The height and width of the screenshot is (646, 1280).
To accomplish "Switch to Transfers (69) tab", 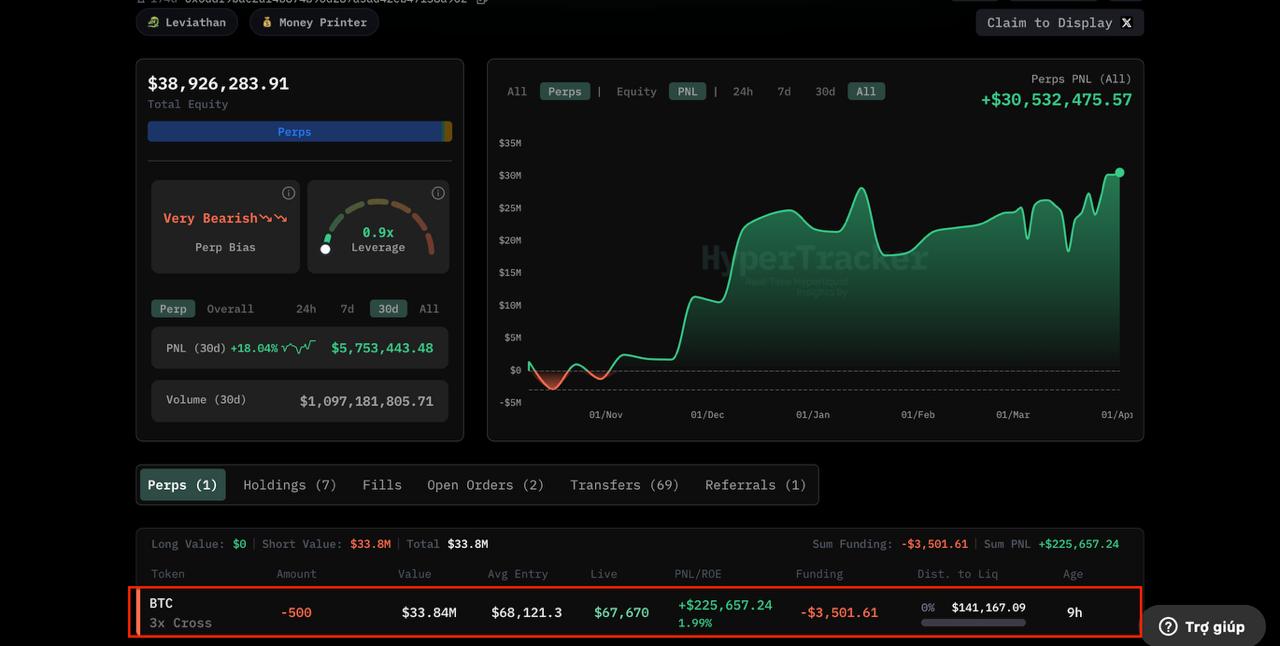I will [x=624, y=485].
